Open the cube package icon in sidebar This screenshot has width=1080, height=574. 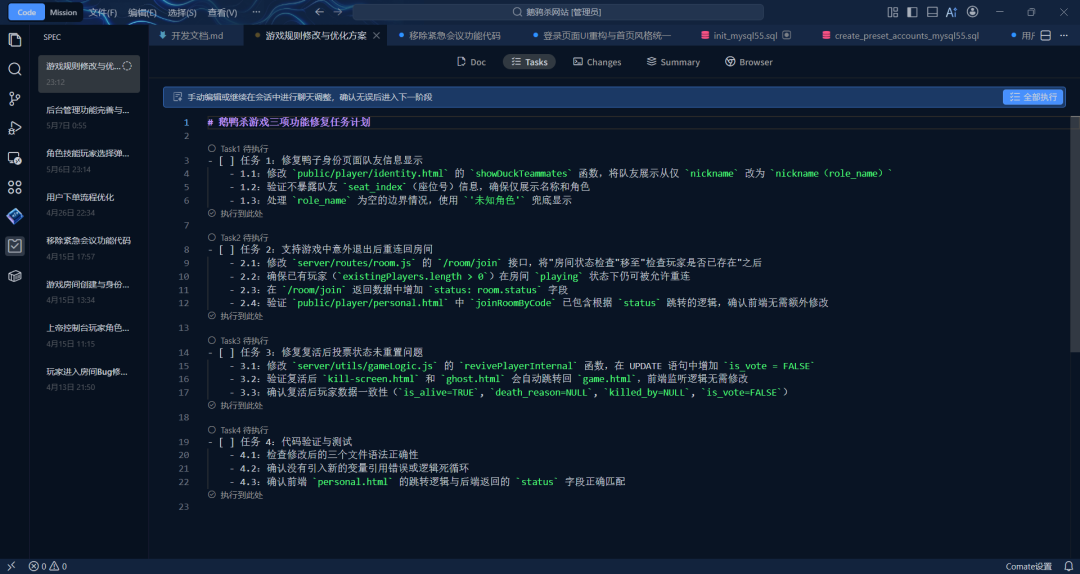[x=14, y=276]
